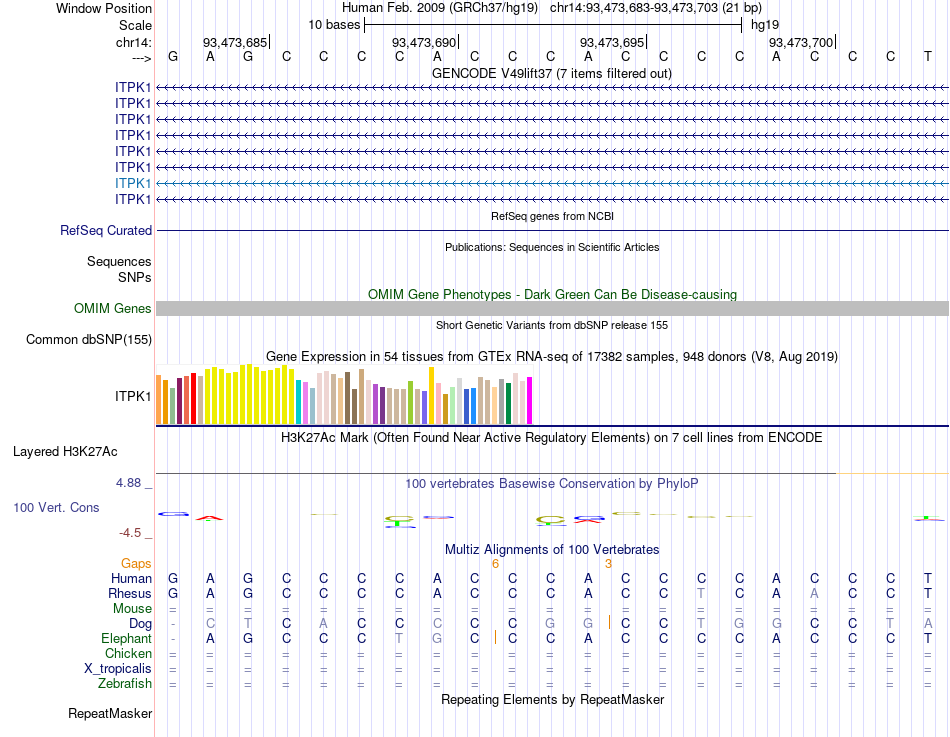Select the Human alignment row label
Screen dimensions: 950x737
click(x=131, y=578)
